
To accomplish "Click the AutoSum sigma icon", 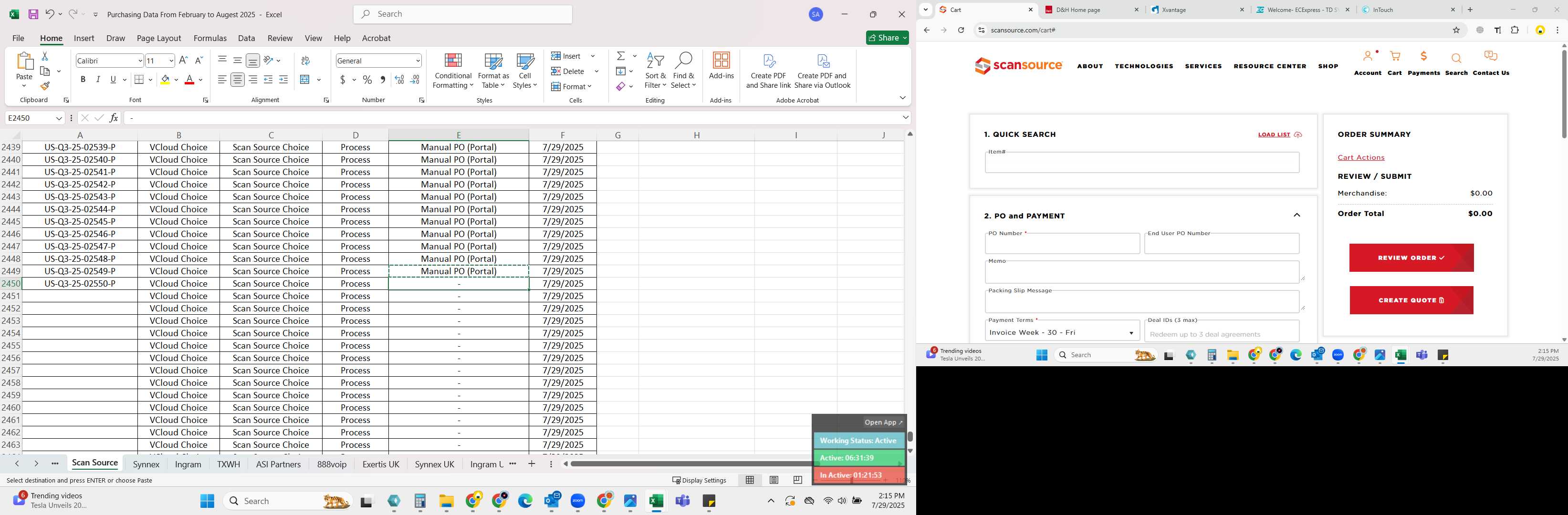I will (x=621, y=56).
